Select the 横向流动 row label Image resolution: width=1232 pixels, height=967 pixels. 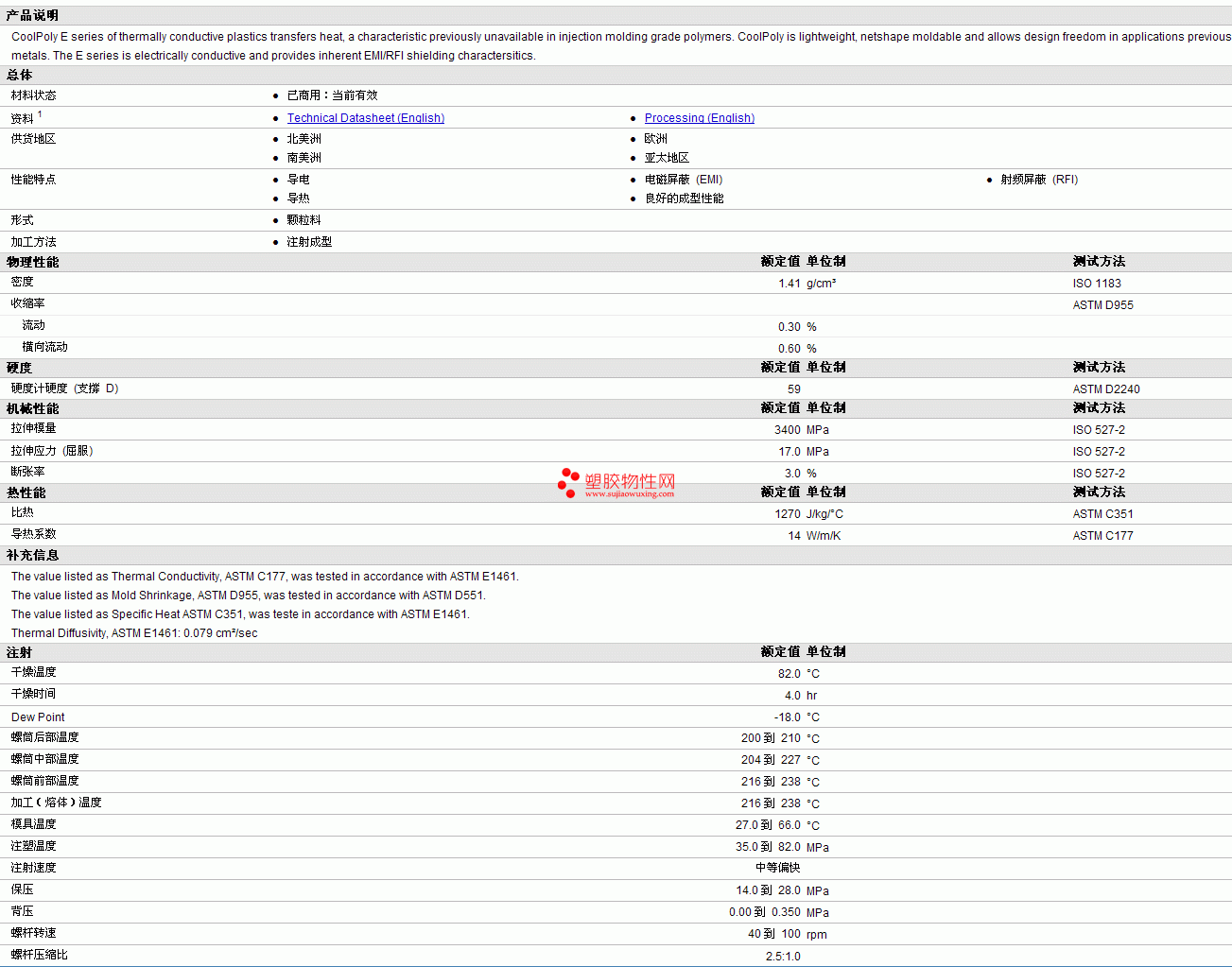[x=44, y=347]
